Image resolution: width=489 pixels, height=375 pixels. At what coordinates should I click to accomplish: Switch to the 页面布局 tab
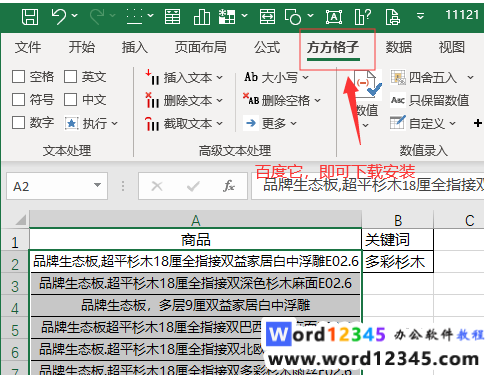click(201, 47)
